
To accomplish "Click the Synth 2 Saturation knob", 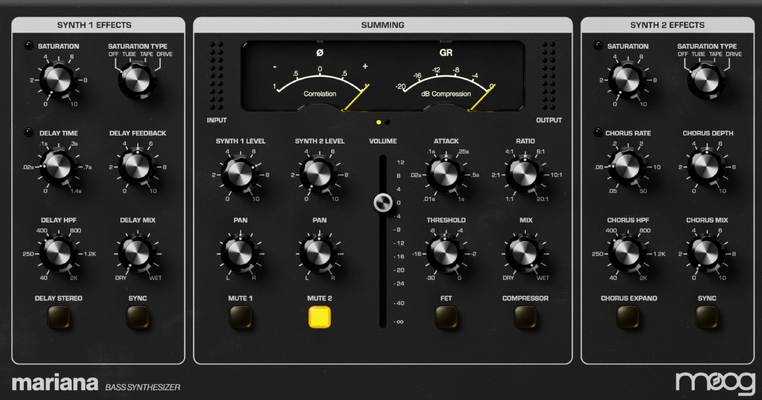I will click(x=627, y=79).
